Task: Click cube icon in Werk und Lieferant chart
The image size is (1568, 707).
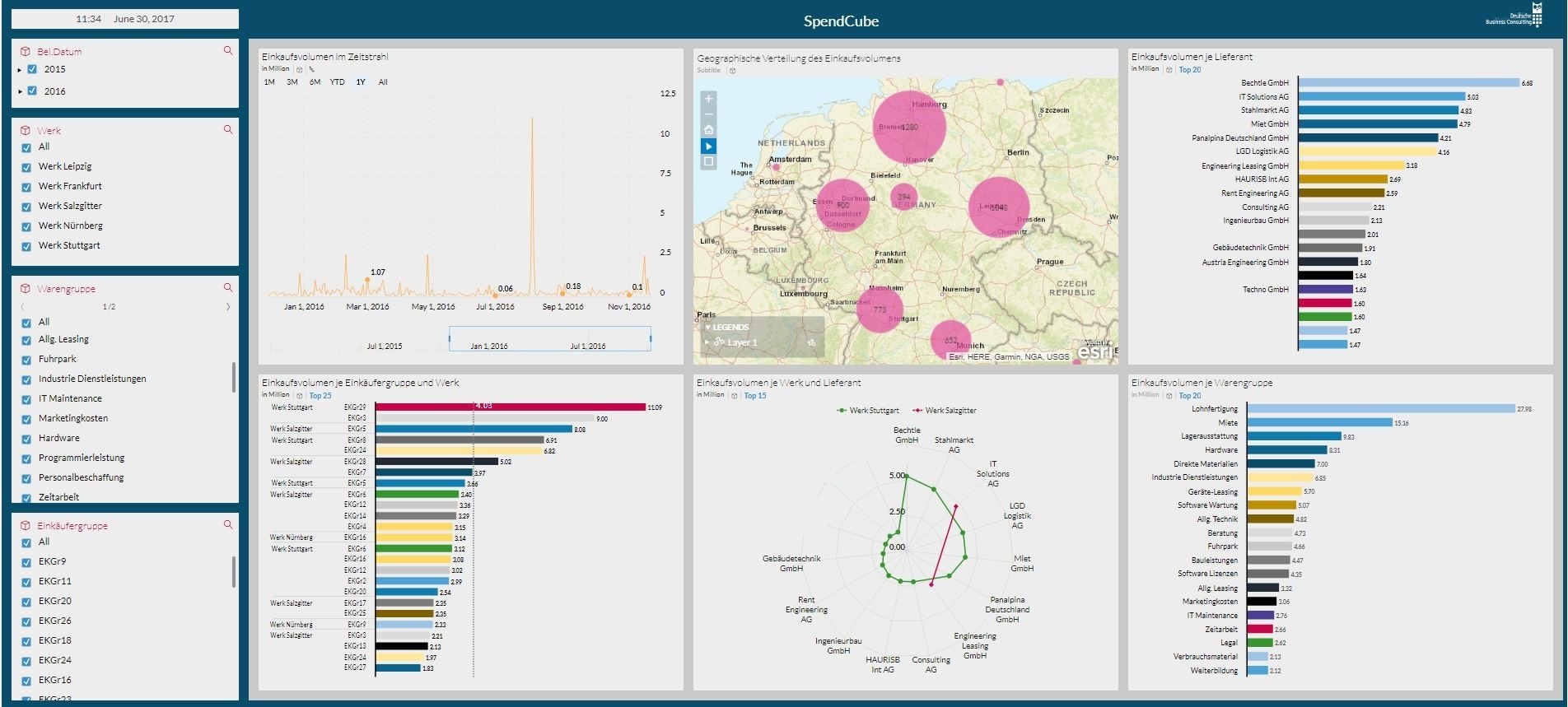Action: click(x=734, y=395)
